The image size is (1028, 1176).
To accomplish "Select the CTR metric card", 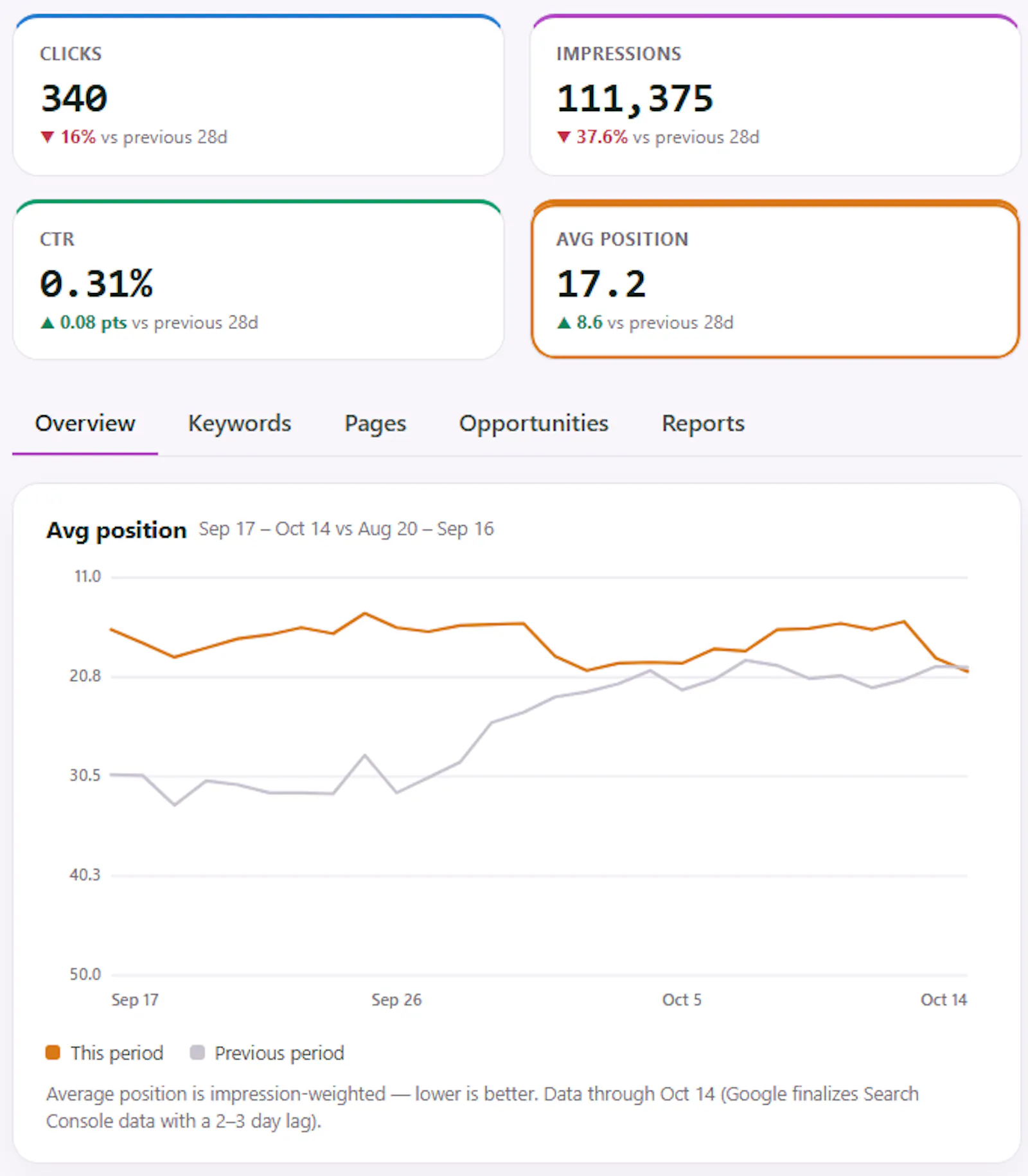I will tap(258, 280).
